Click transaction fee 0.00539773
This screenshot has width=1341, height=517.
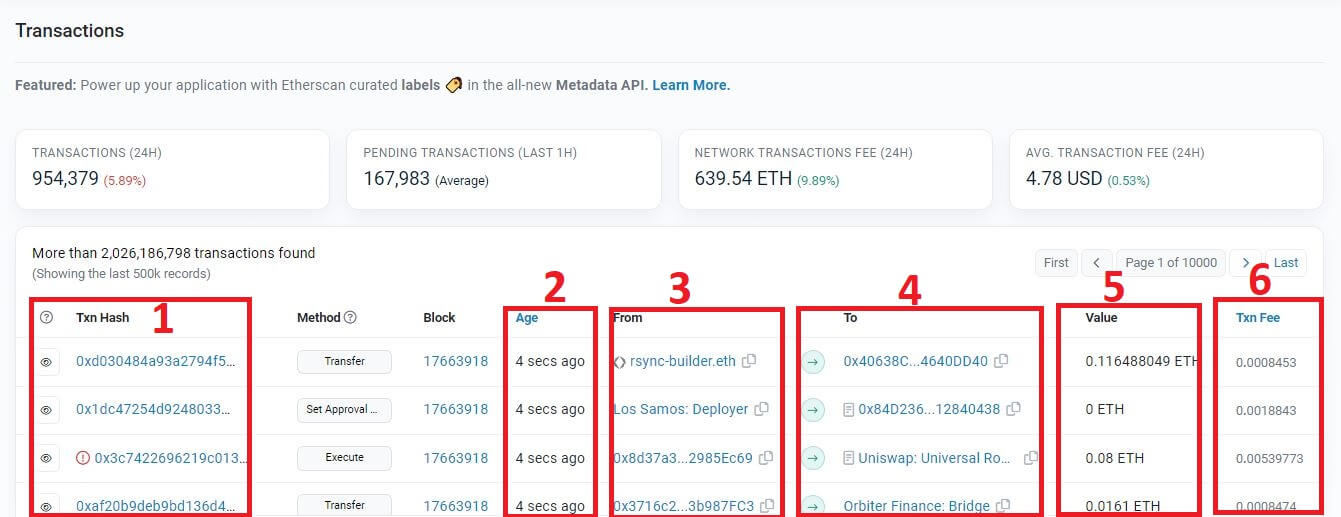coord(1270,459)
